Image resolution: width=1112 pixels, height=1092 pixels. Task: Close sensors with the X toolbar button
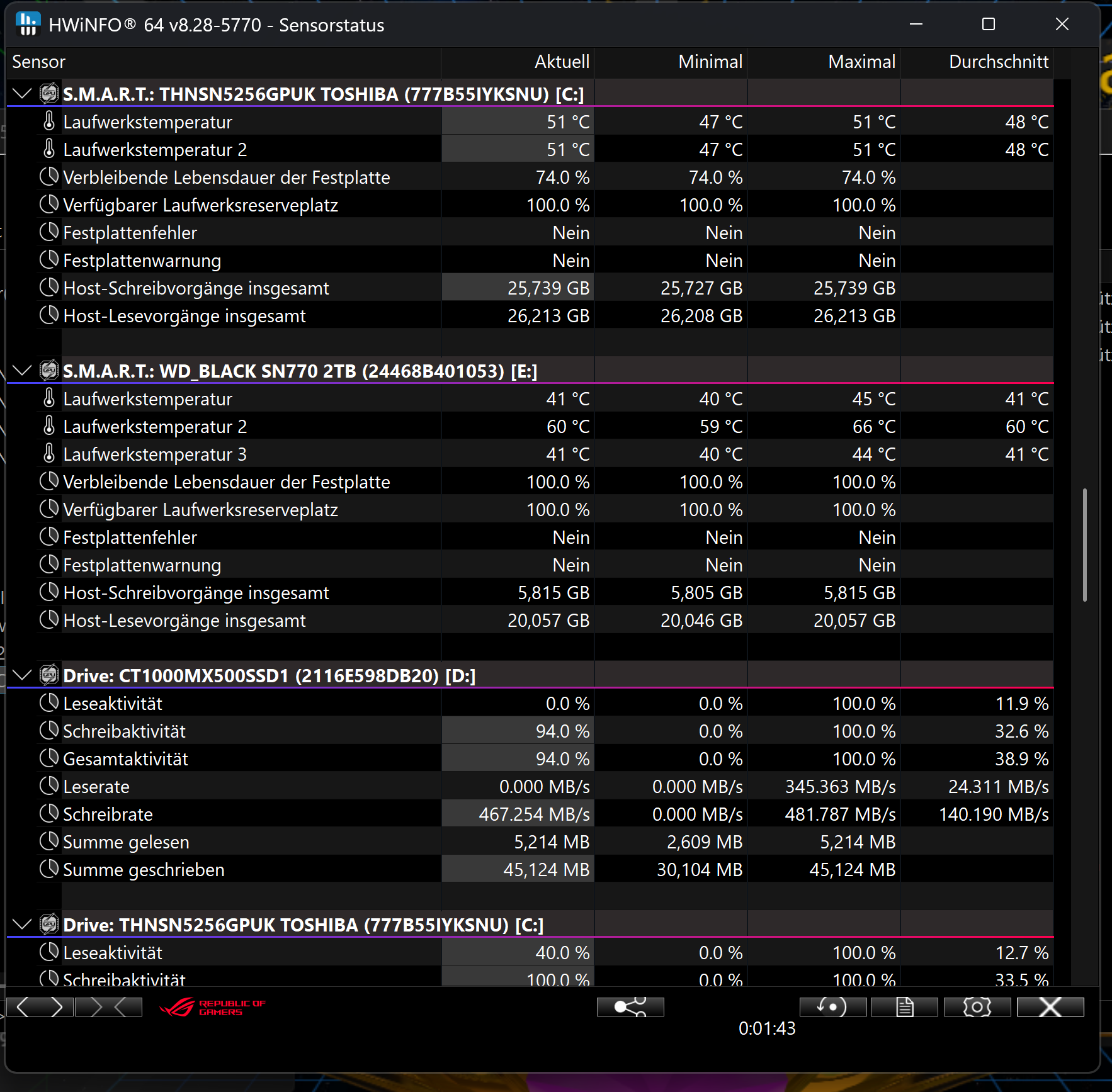pos(1050,1007)
